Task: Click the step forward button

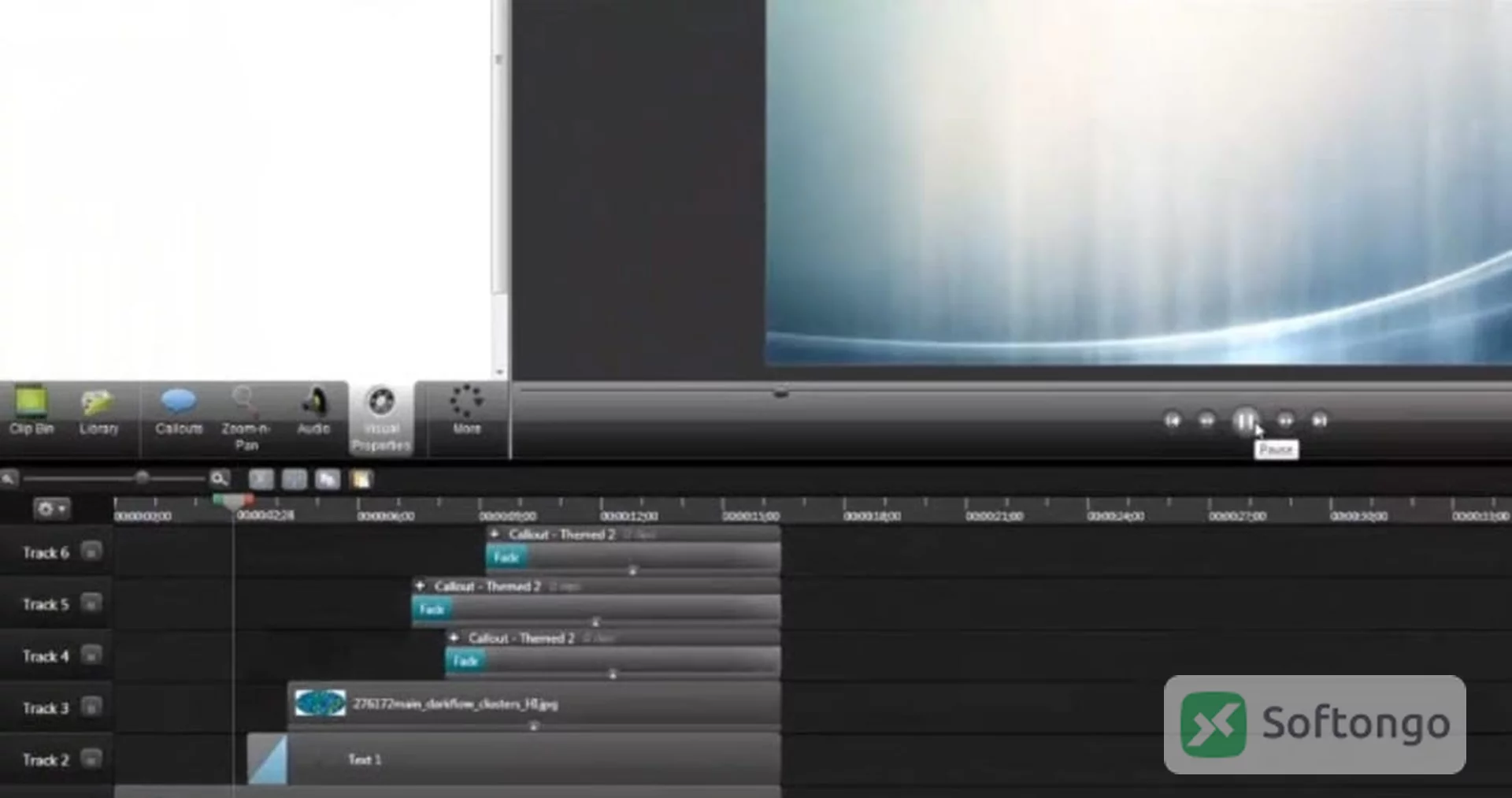Action: coord(1285,421)
